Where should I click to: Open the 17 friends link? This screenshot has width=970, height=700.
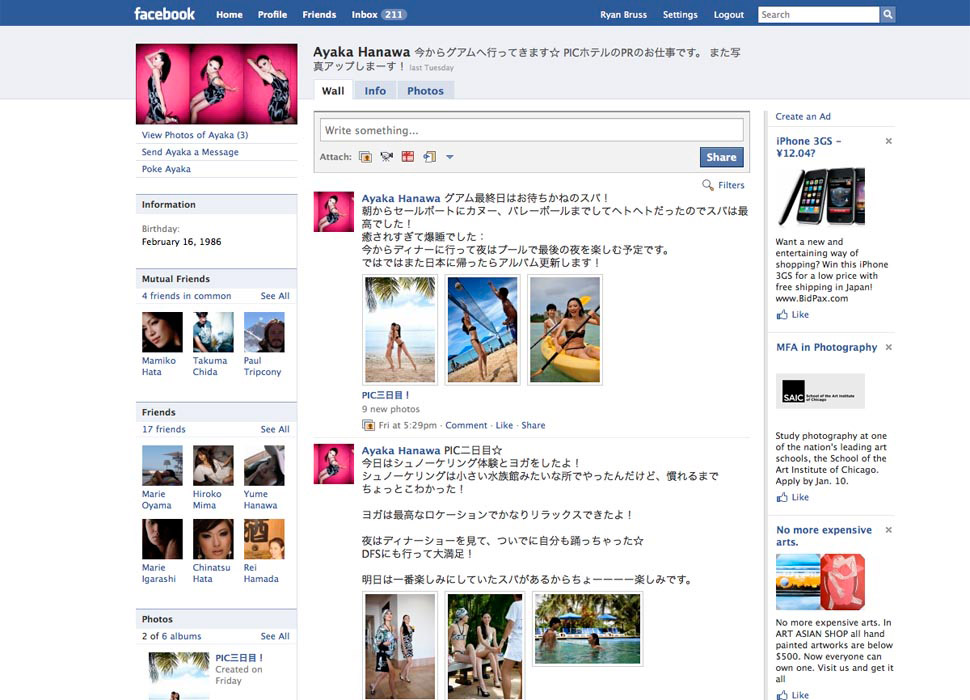pos(163,429)
